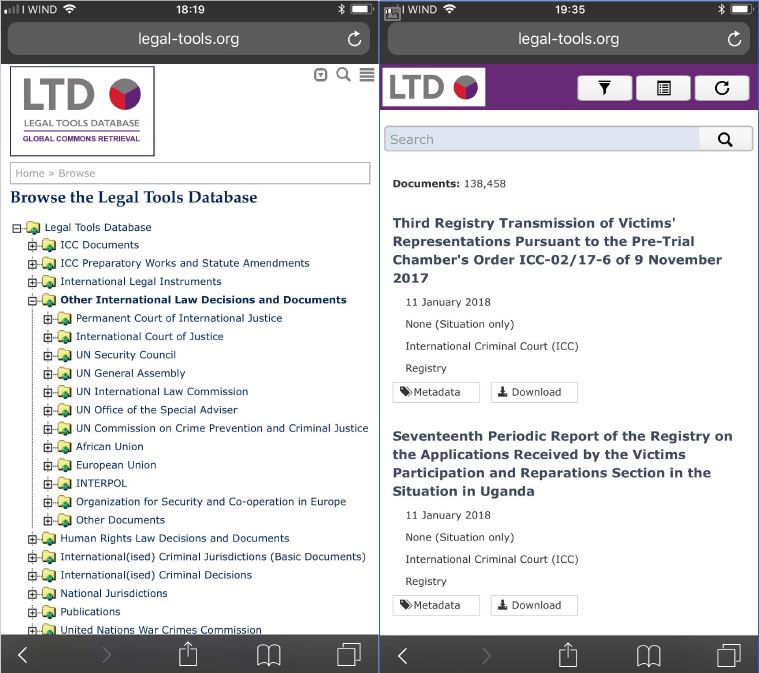The width and height of the screenshot is (759, 673).
Task: Open the dropdown box icon beside the magnifier
Action: 320,75
